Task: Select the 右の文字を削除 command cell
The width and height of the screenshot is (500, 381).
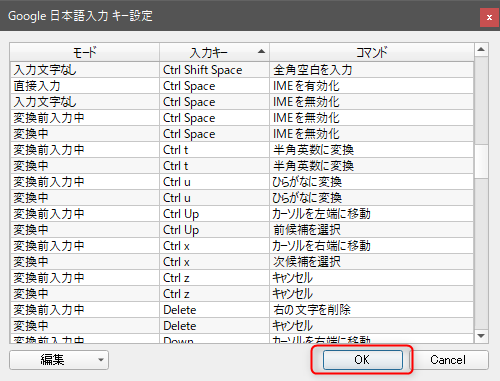Action: 372,310
